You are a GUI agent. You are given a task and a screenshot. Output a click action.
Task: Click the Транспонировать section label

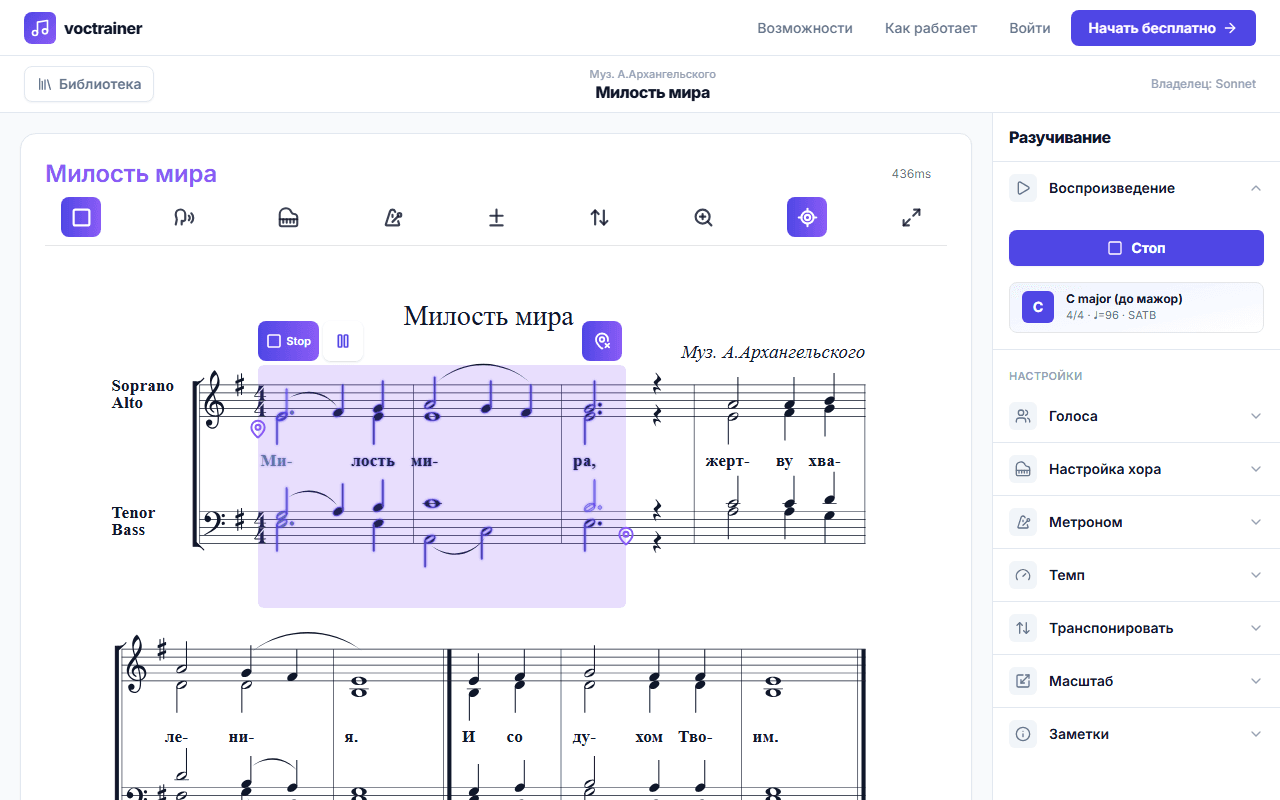click(1111, 628)
